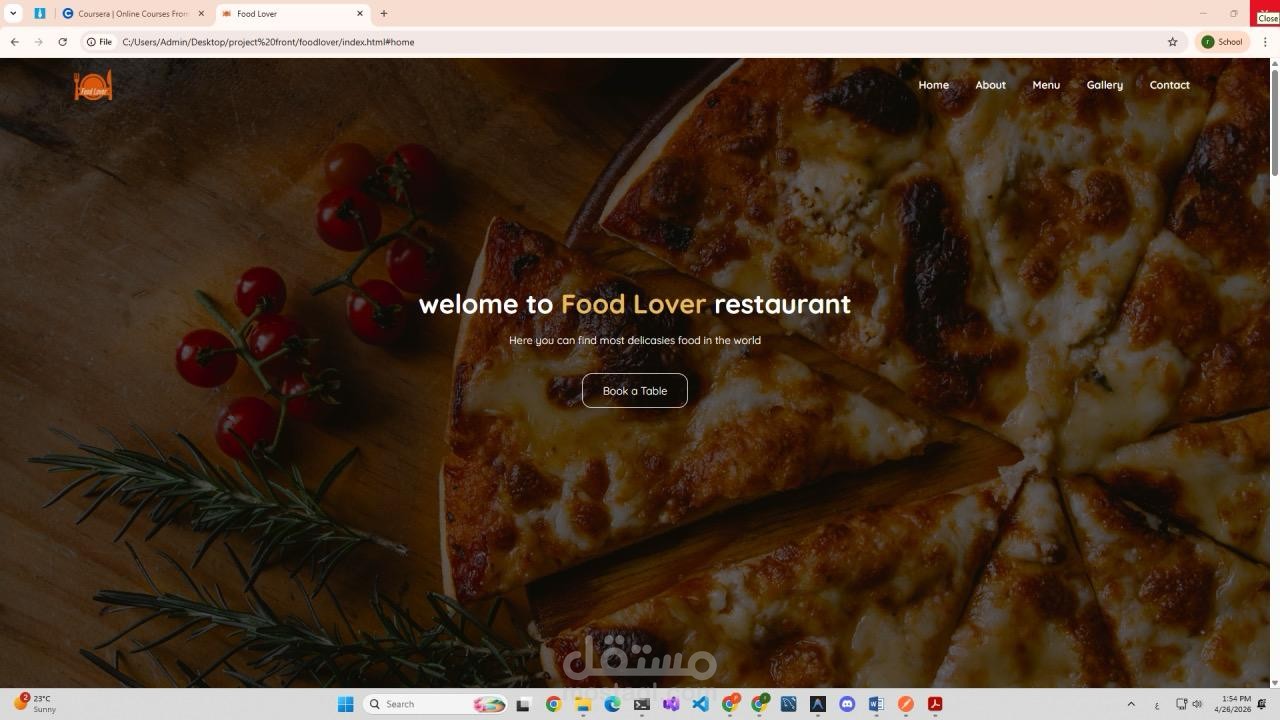Click the Book a Table button
Image resolution: width=1280 pixels, height=720 pixels.
coord(635,391)
